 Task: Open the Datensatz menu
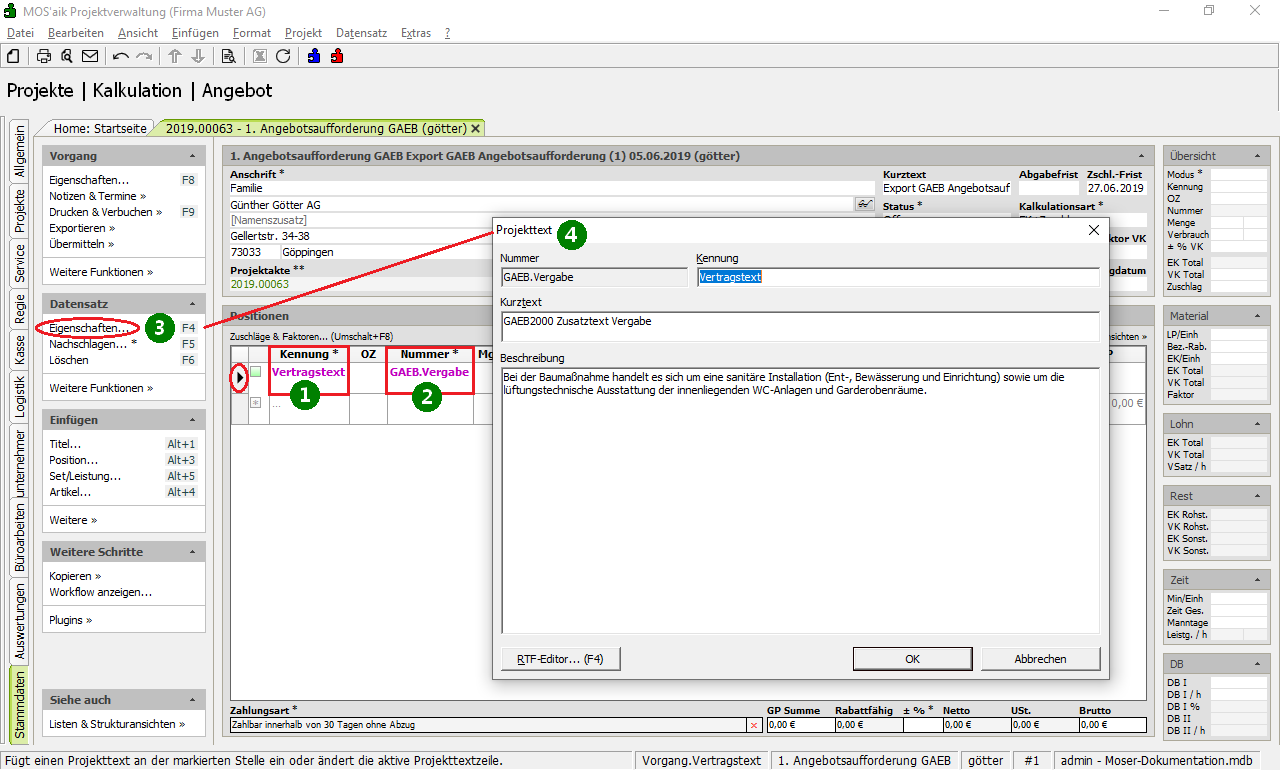[361, 33]
